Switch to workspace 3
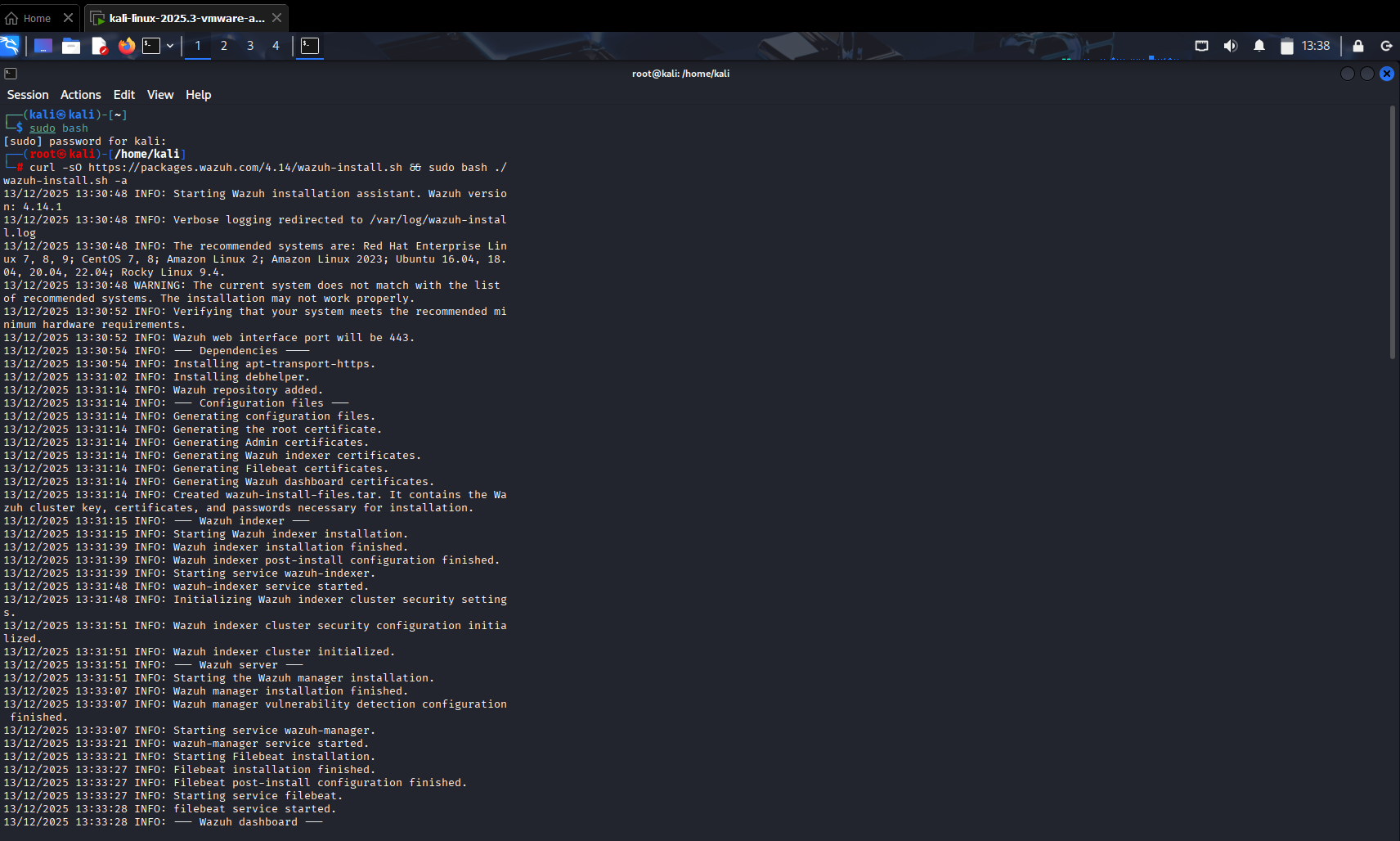The image size is (1400, 841). (250, 46)
